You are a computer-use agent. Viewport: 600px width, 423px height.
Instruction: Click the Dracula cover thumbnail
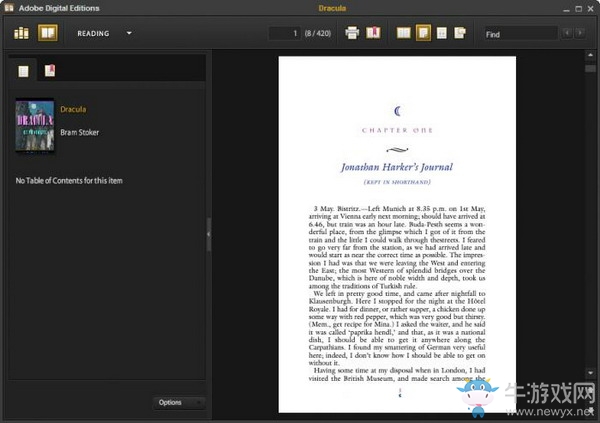(35, 125)
